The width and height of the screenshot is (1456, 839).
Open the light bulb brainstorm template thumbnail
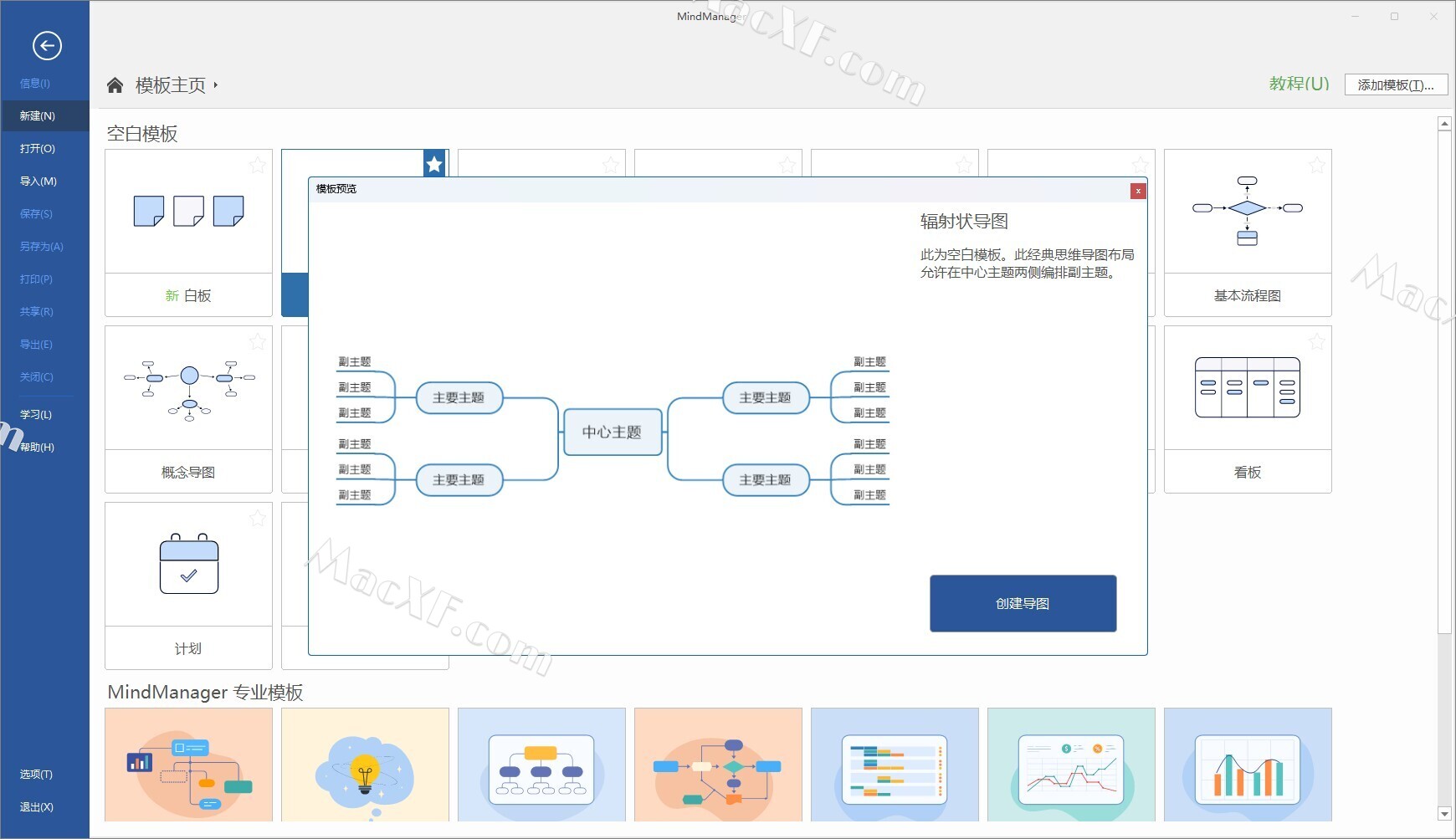[x=365, y=765]
